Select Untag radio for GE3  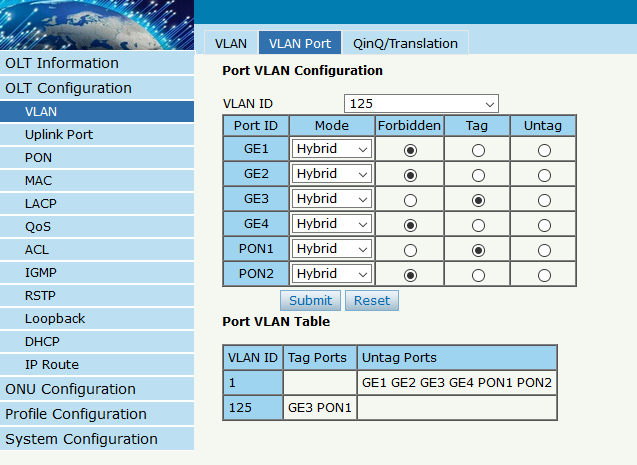pyautogui.click(x=544, y=200)
